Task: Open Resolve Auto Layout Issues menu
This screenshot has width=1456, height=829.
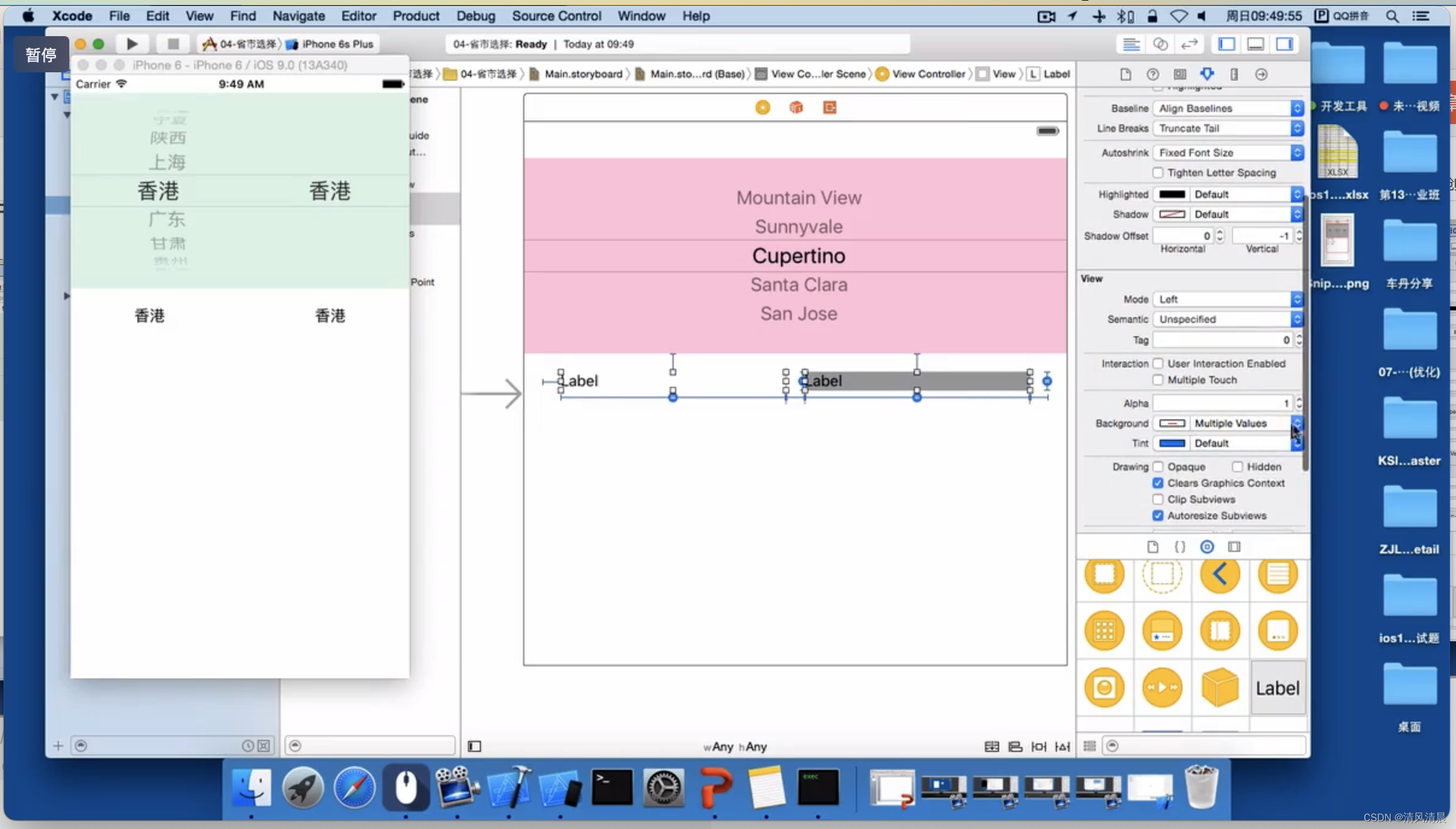Action: [x=1062, y=746]
